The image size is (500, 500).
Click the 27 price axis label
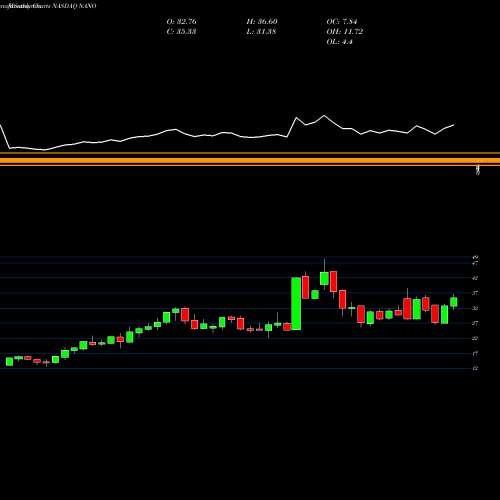pyautogui.click(x=475, y=323)
